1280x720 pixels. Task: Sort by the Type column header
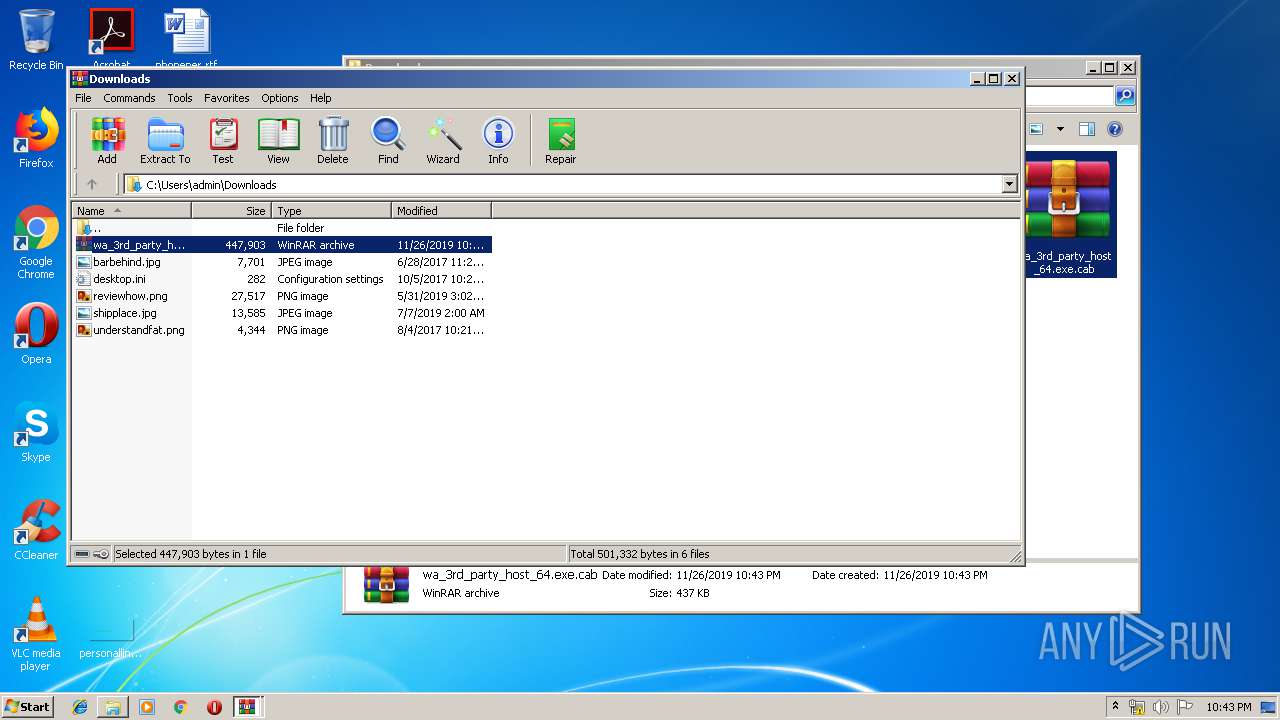tap(331, 211)
